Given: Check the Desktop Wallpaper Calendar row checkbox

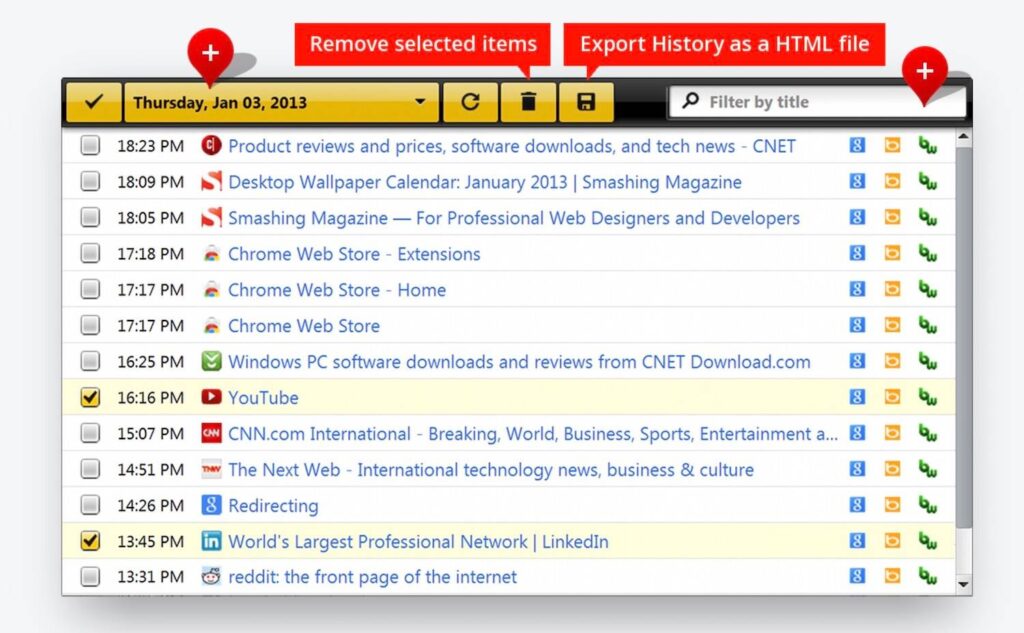Looking at the screenshot, I should 90,181.
